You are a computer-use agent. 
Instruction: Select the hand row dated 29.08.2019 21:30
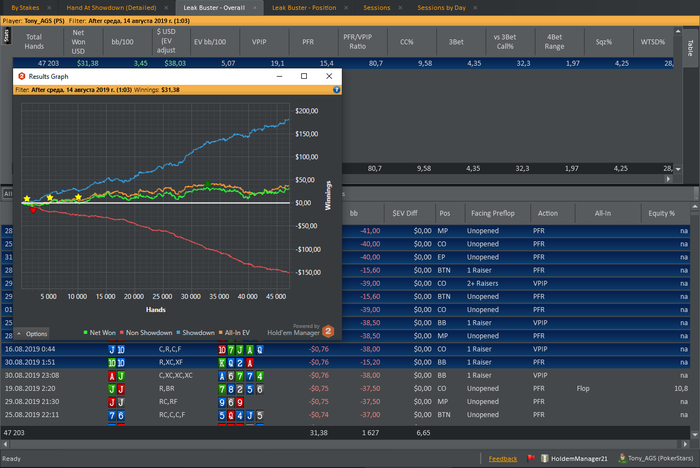click(x=346, y=401)
